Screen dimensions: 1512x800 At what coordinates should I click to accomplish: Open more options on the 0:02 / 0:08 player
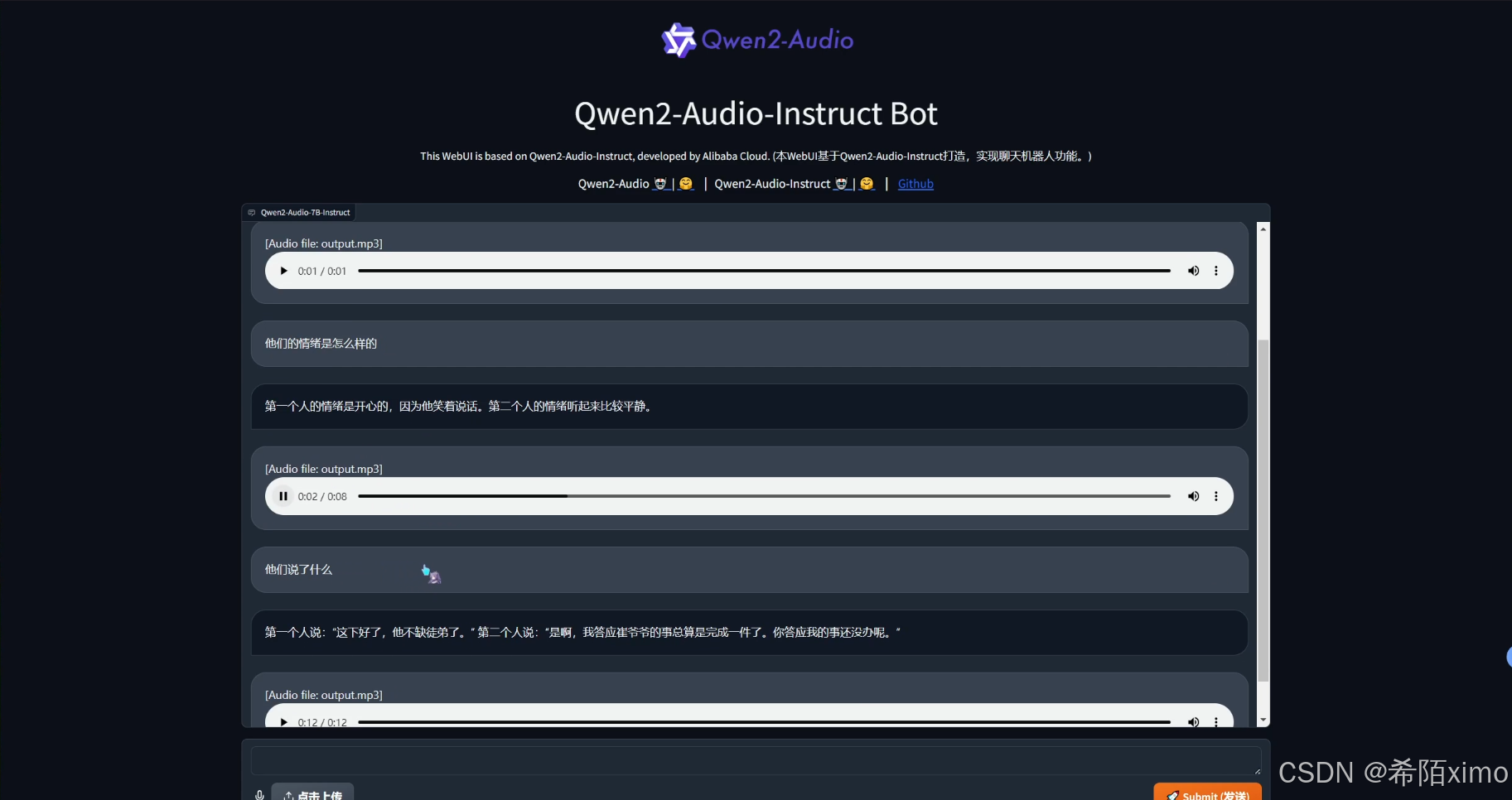click(1216, 496)
